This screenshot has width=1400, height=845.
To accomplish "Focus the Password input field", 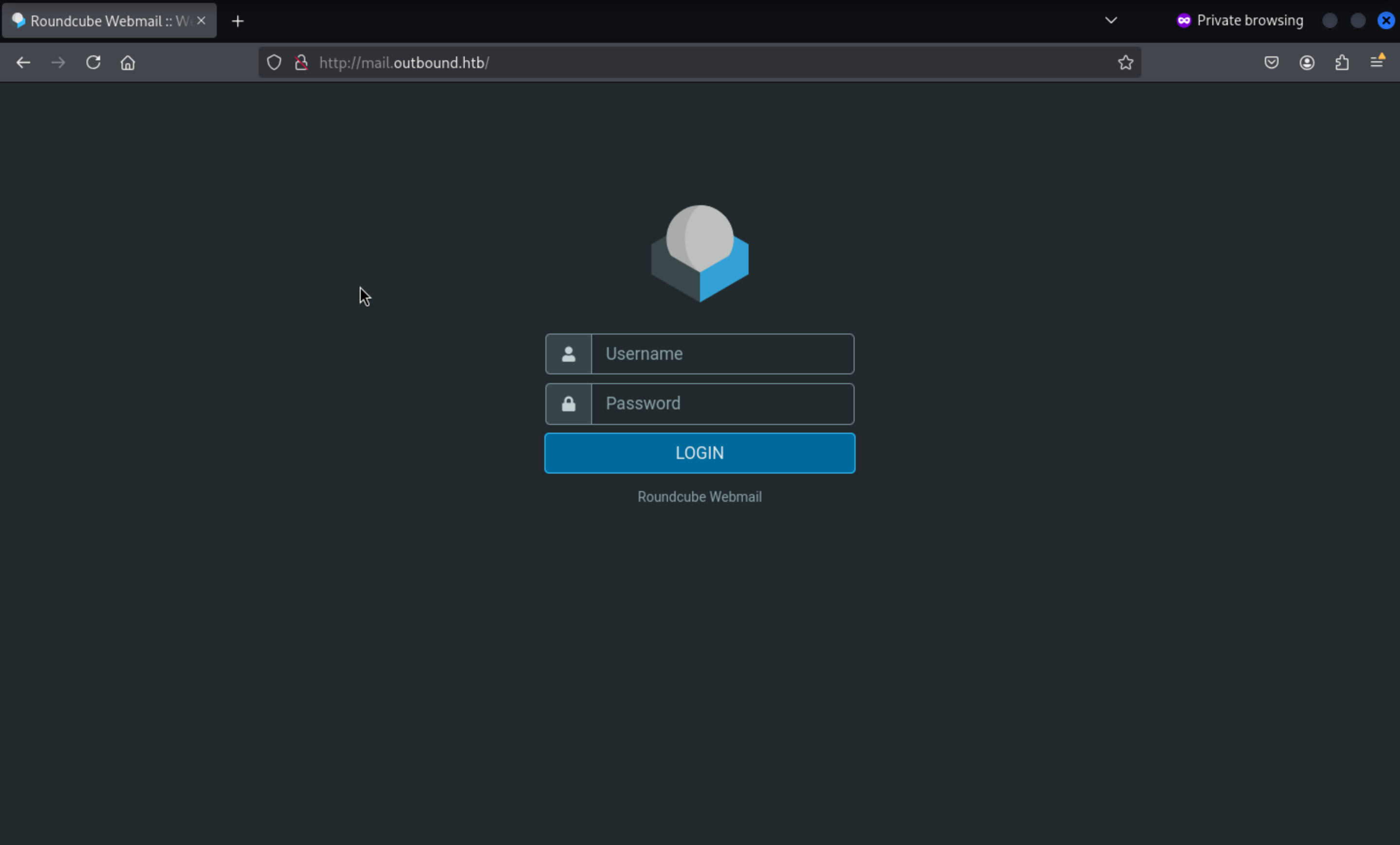I will tap(722, 404).
